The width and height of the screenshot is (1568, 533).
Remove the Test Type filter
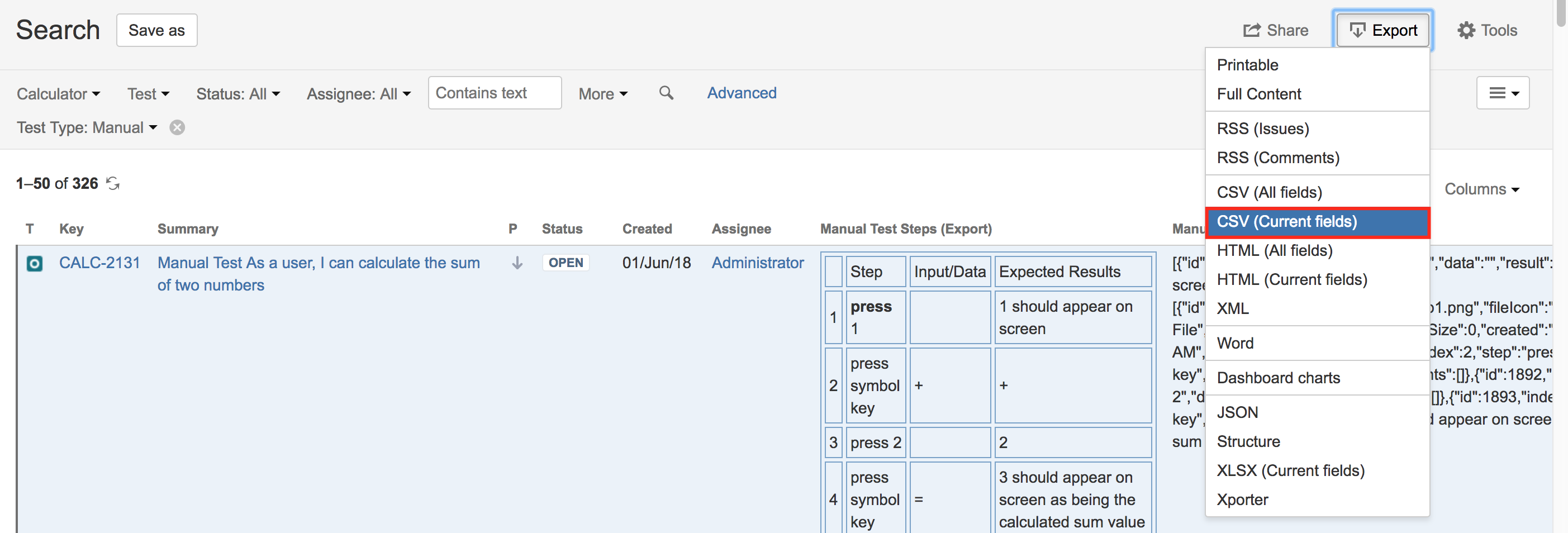pos(177,128)
